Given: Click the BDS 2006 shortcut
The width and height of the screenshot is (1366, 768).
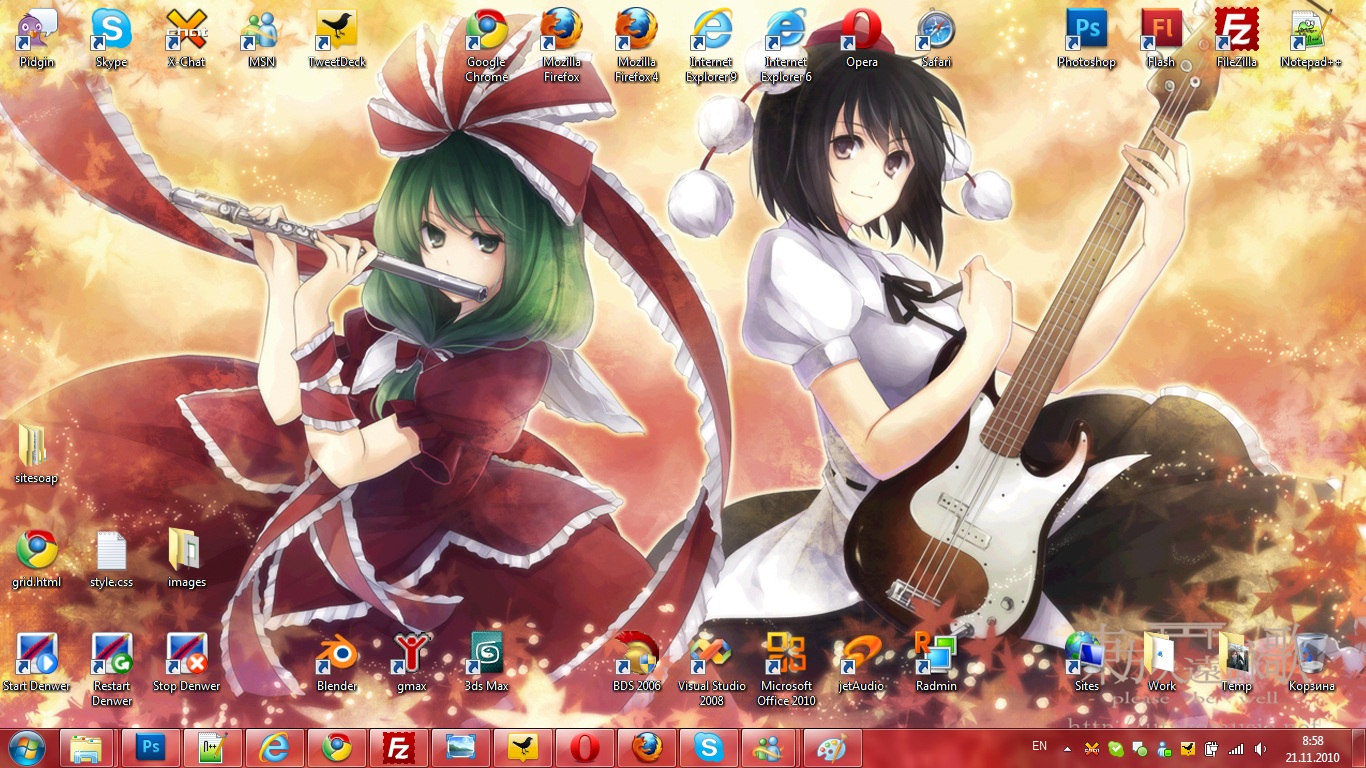Looking at the screenshot, I should 637,663.
